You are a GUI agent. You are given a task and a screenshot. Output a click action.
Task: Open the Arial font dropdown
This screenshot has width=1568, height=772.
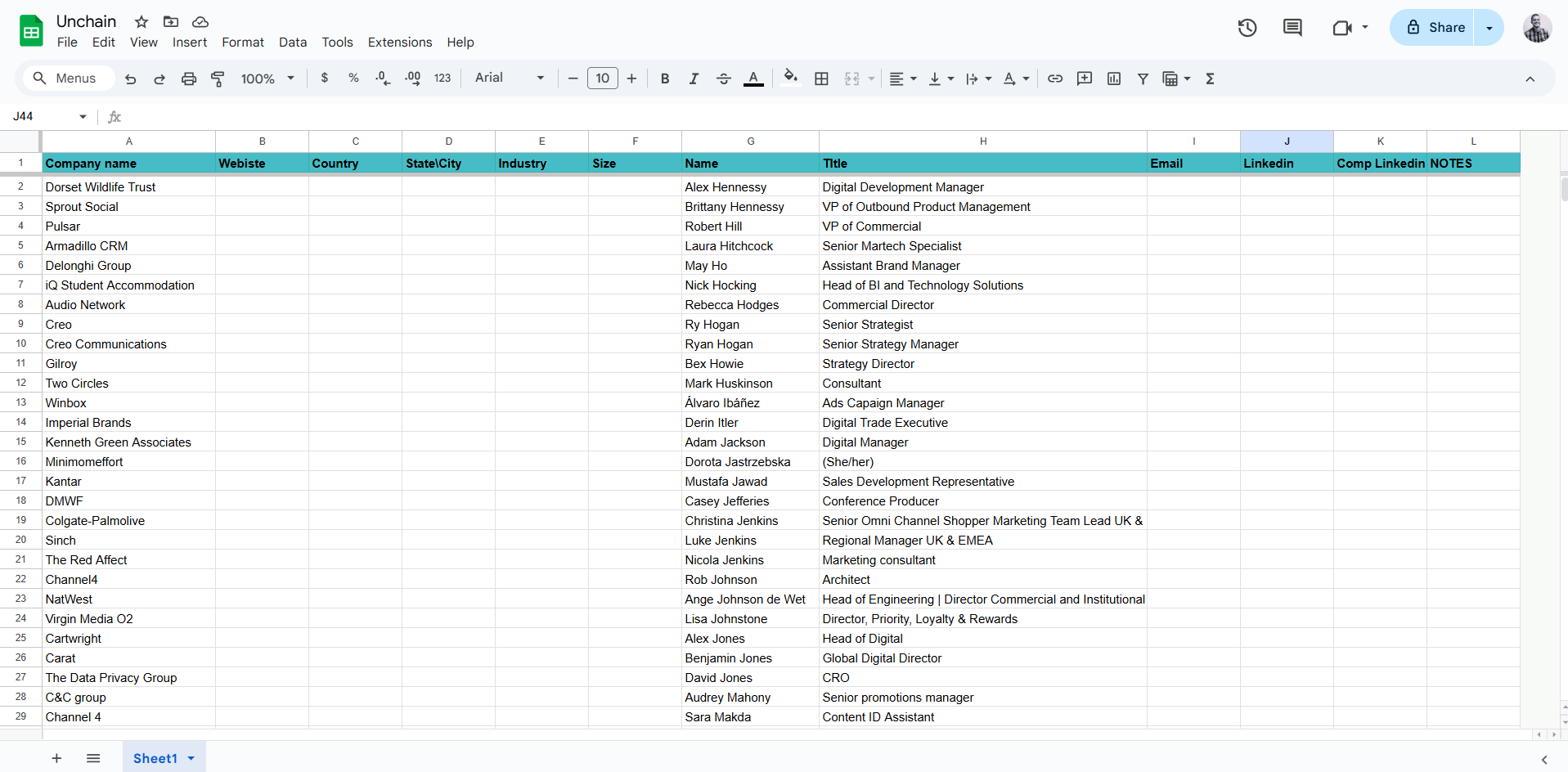[x=510, y=78]
